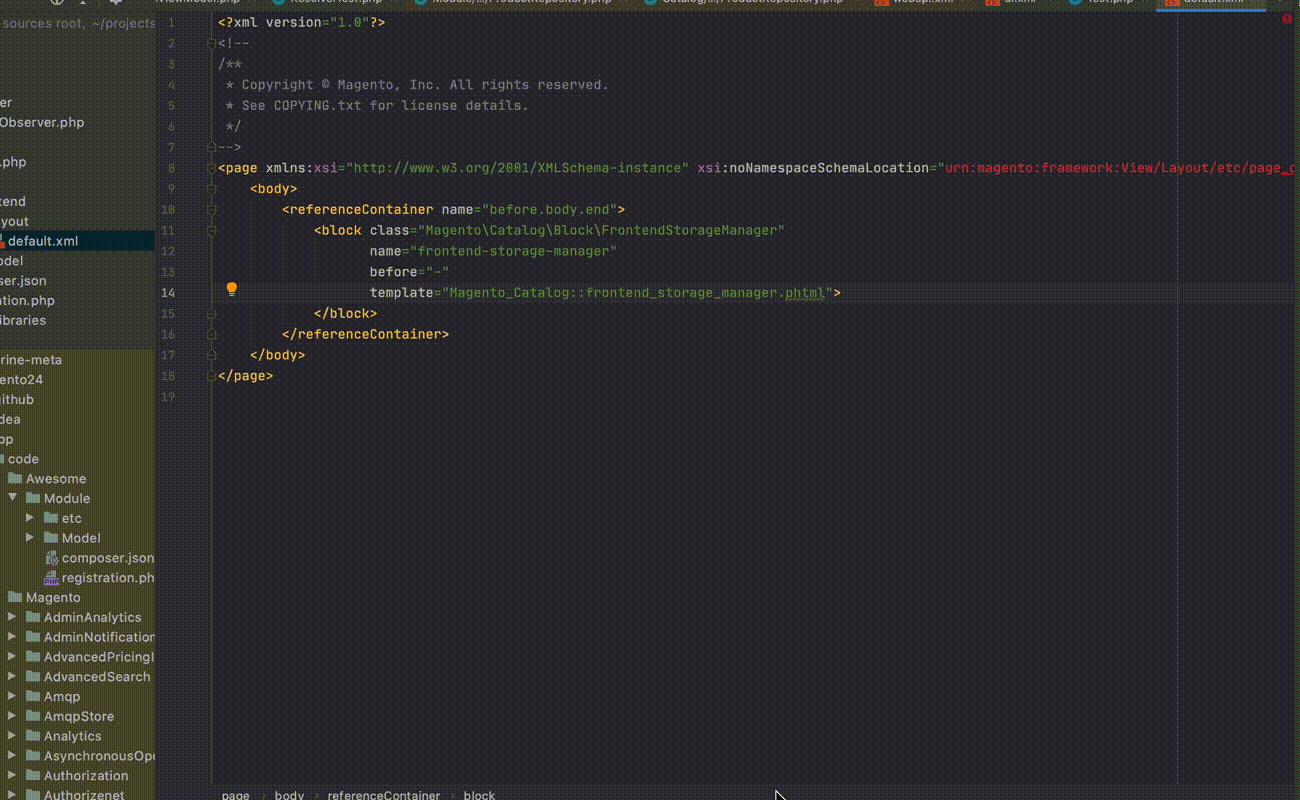Click the Awesome folder icon
Image resolution: width=1300 pixels, height=800 pixels.
pos(15,479)
